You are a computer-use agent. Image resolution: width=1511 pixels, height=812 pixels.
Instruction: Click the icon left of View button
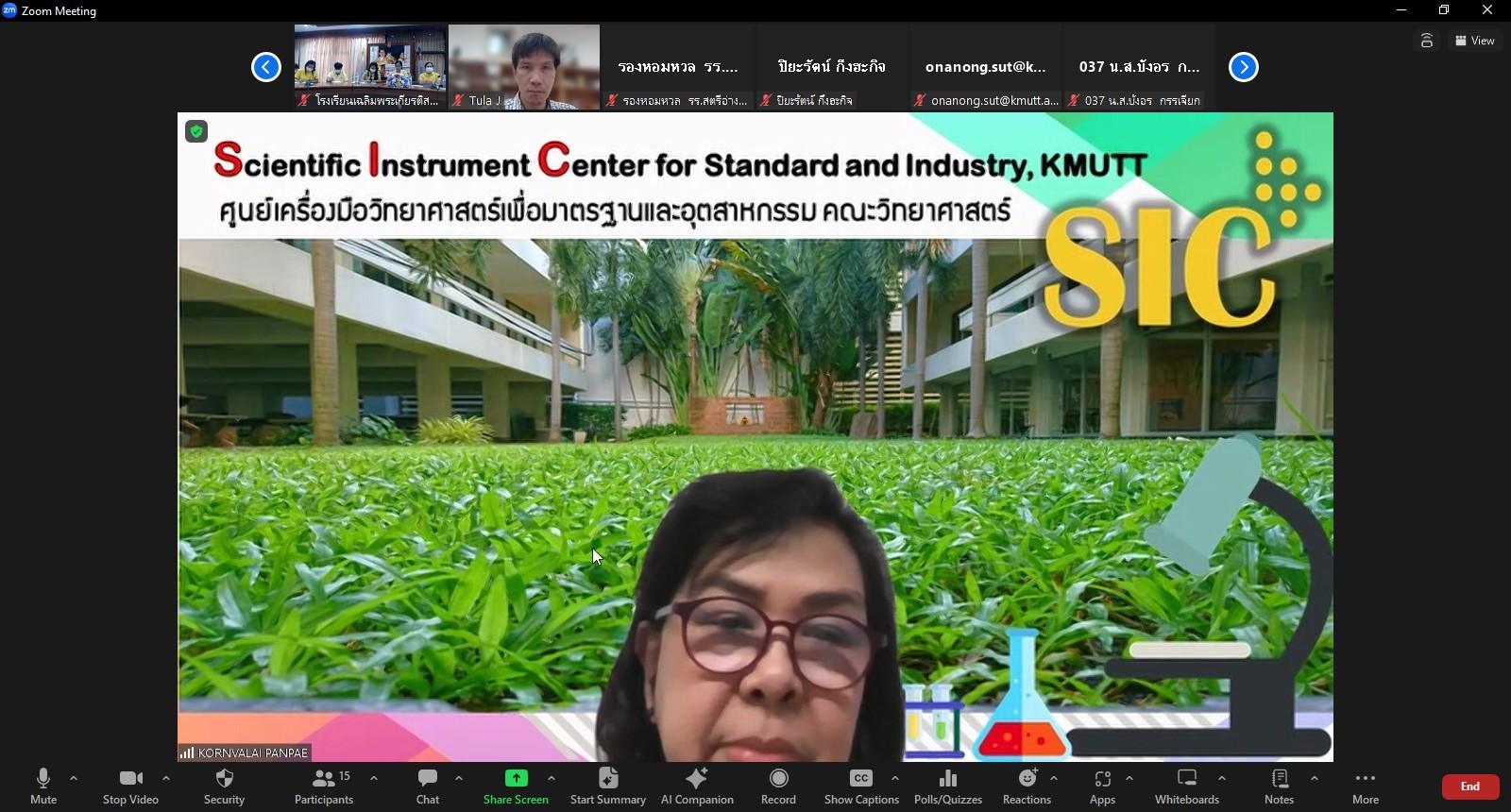[x=1427, y=41]
